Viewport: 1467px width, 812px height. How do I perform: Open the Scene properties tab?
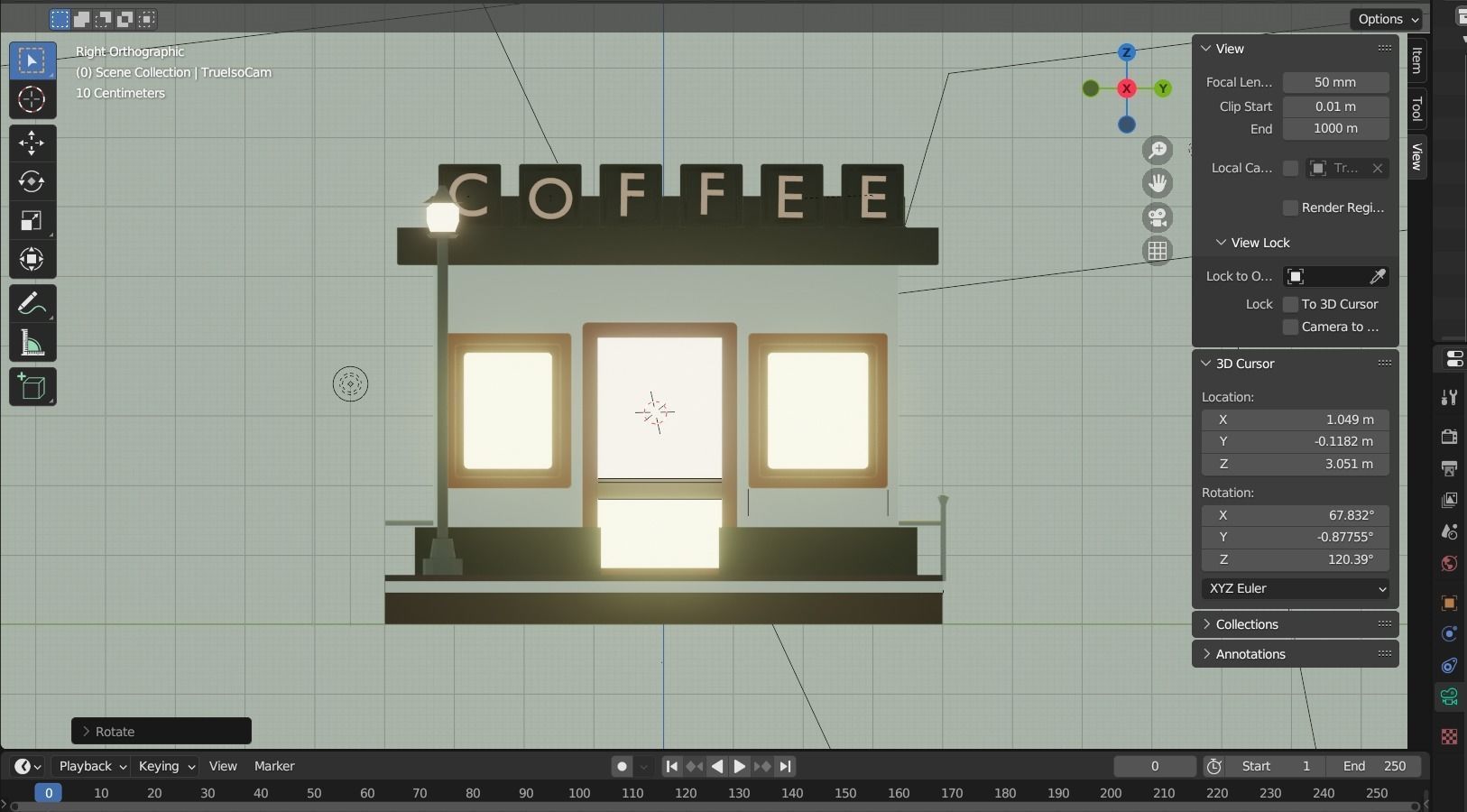[x=1449, y=531]
